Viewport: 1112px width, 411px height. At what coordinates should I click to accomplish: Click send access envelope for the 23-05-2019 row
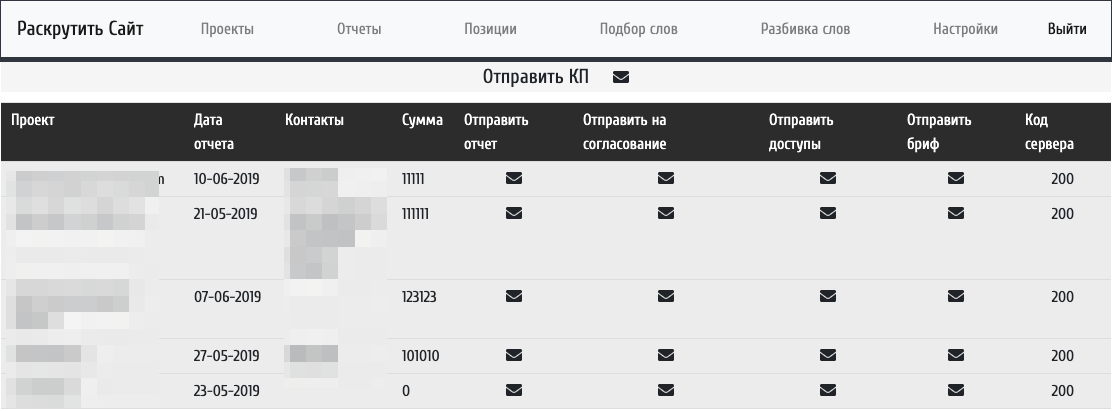pyautogui.click(x=827, y=390)
